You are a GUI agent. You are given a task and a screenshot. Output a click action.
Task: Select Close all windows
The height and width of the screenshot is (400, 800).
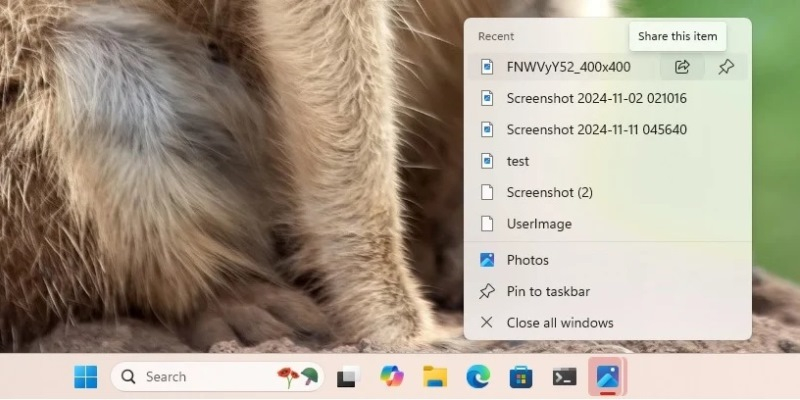[559, 322]
